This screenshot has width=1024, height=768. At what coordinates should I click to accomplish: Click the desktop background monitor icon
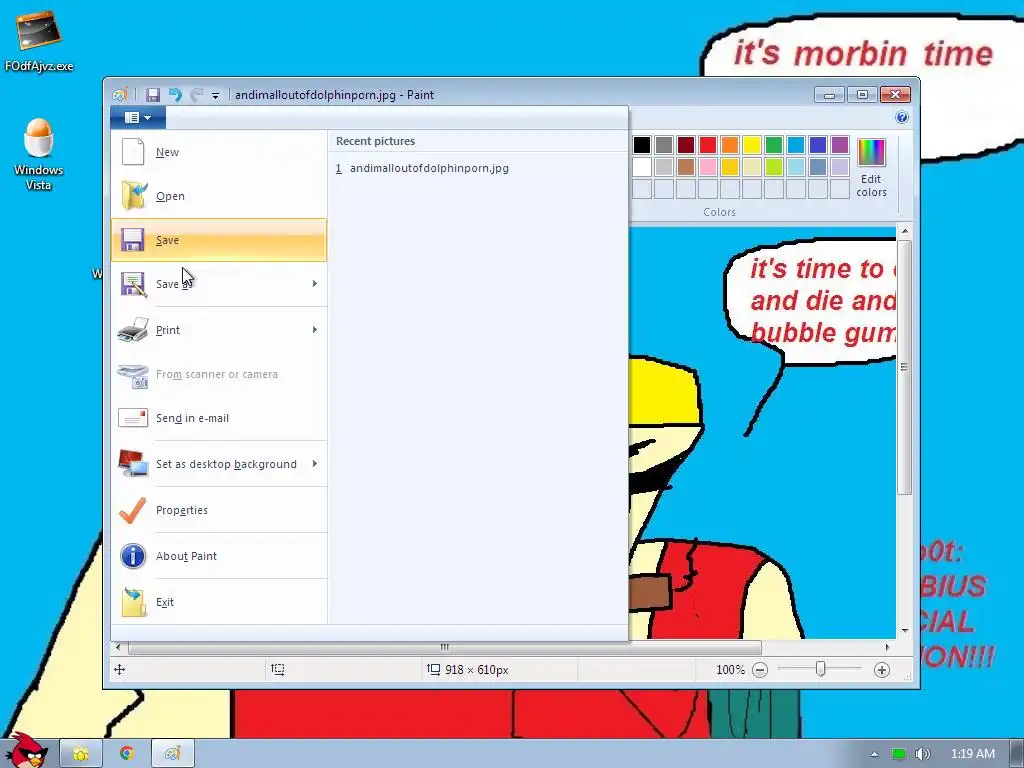(133, 464)
